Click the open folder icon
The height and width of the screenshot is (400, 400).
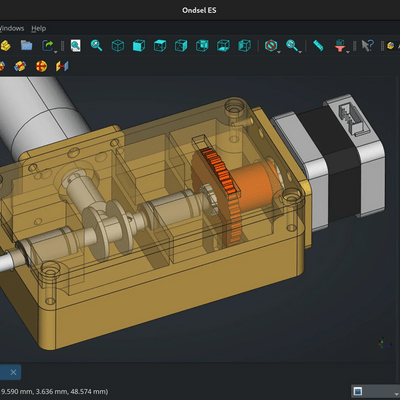pos(26,45)
